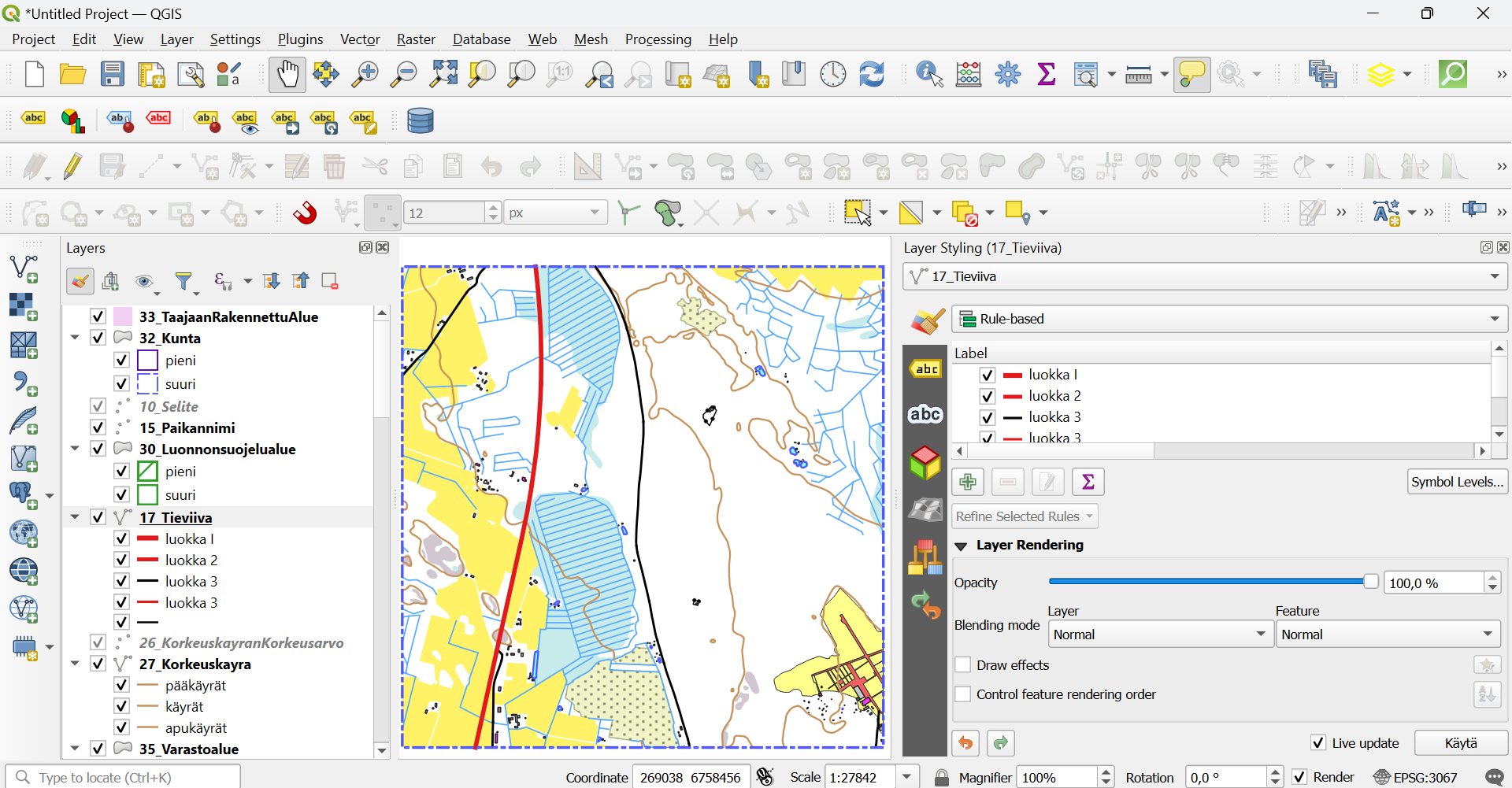Click the Zoom Out magnifier tool
This screenshot has height=788, width=1512.
pos(404,75)
